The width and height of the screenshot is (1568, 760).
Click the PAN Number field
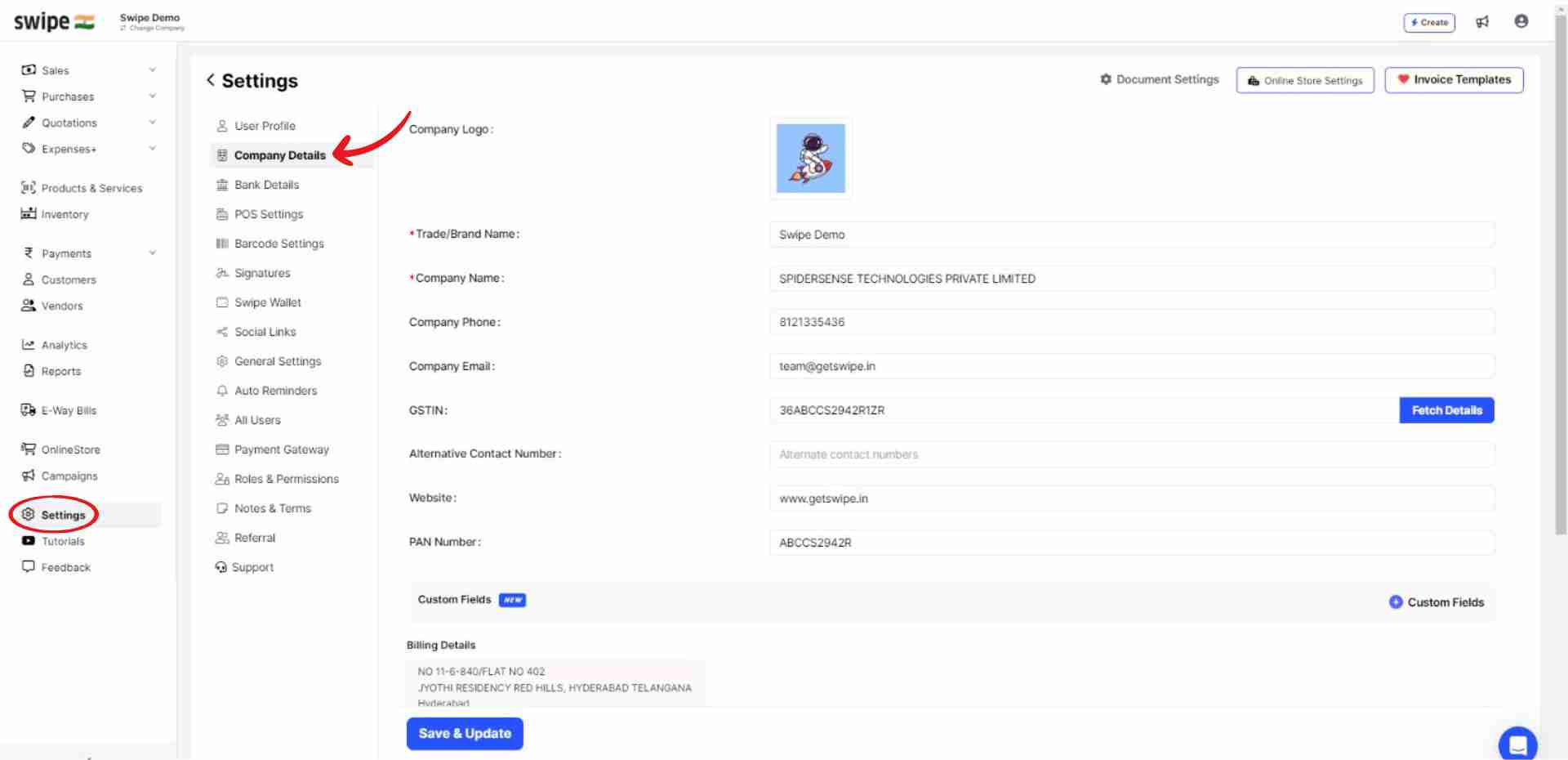click(1132, 543)
